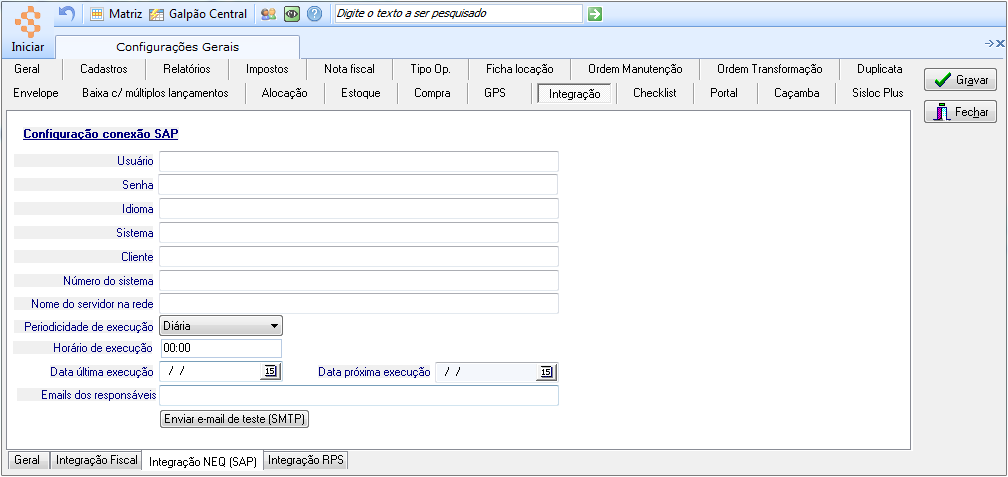The image size is (1008, 477).
Task: Open the Ordem Manutenção tab
Action: [x=635, y=69]
